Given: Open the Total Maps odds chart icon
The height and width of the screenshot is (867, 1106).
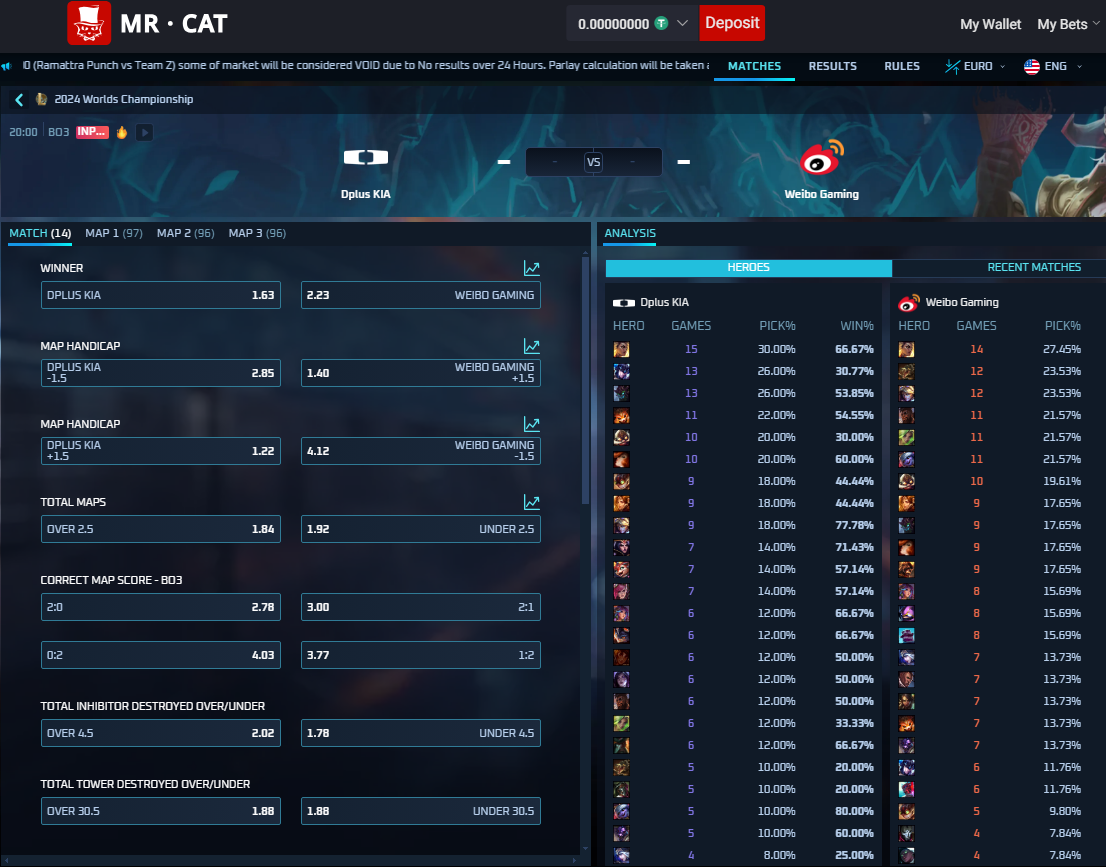Looking at the screenshot, I should click(531, 502).
